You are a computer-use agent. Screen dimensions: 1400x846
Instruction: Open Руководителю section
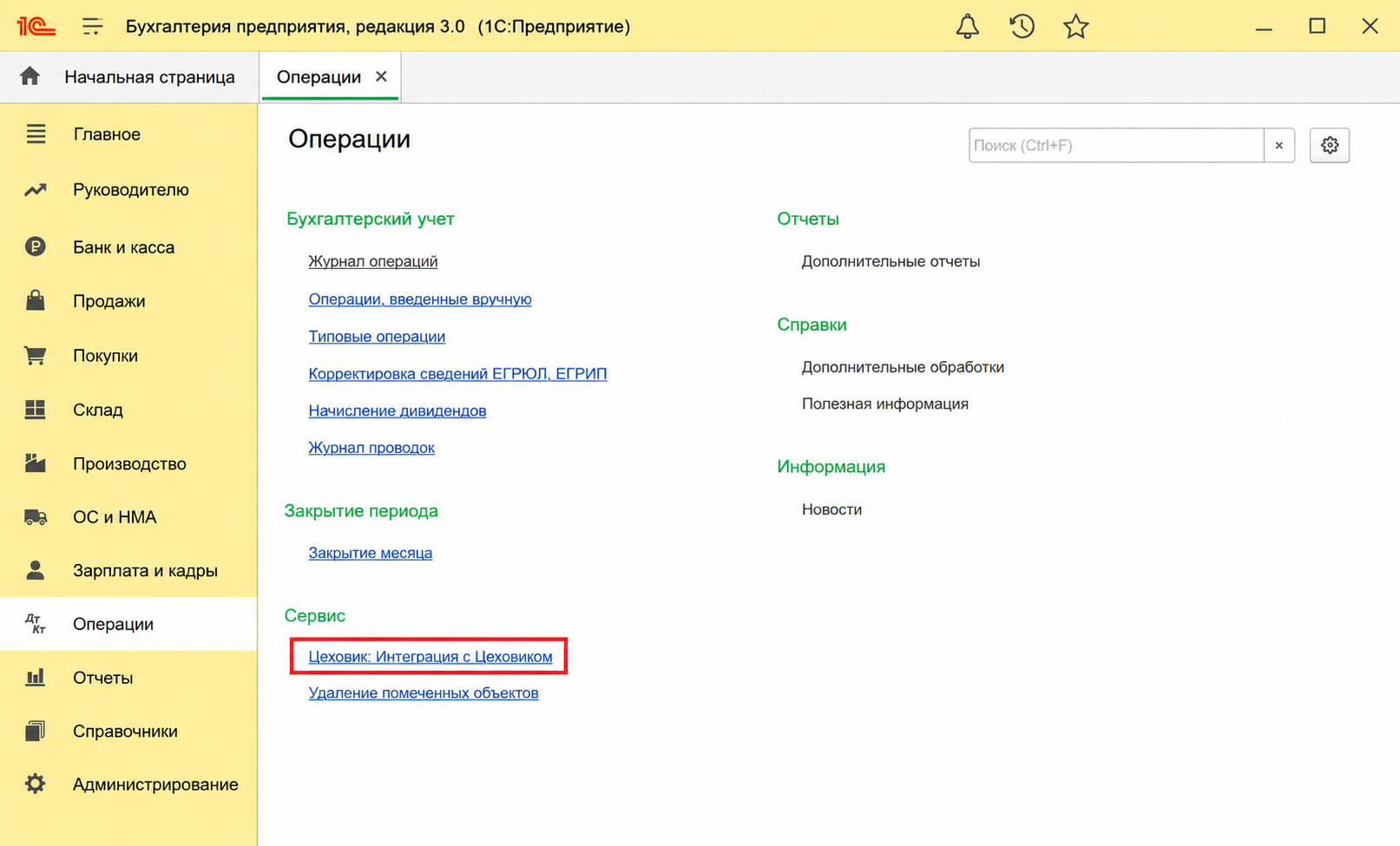pyautogui.click(x=131, y=190)
